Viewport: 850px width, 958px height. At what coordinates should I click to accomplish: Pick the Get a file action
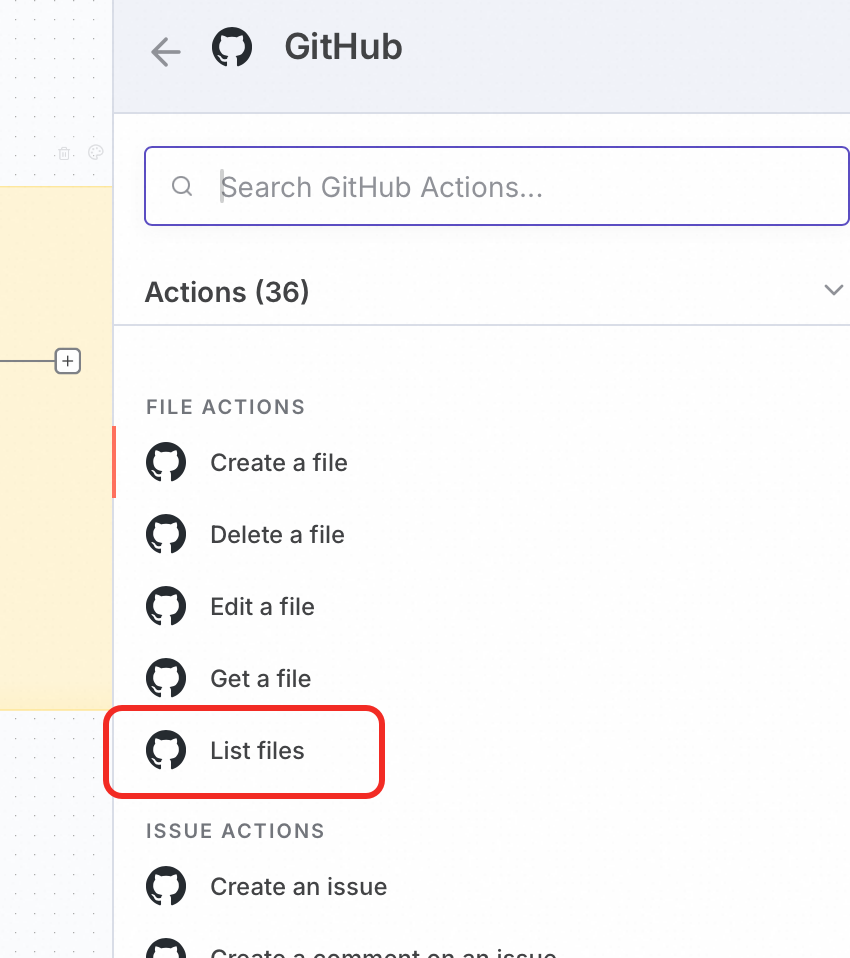(260, 679)
